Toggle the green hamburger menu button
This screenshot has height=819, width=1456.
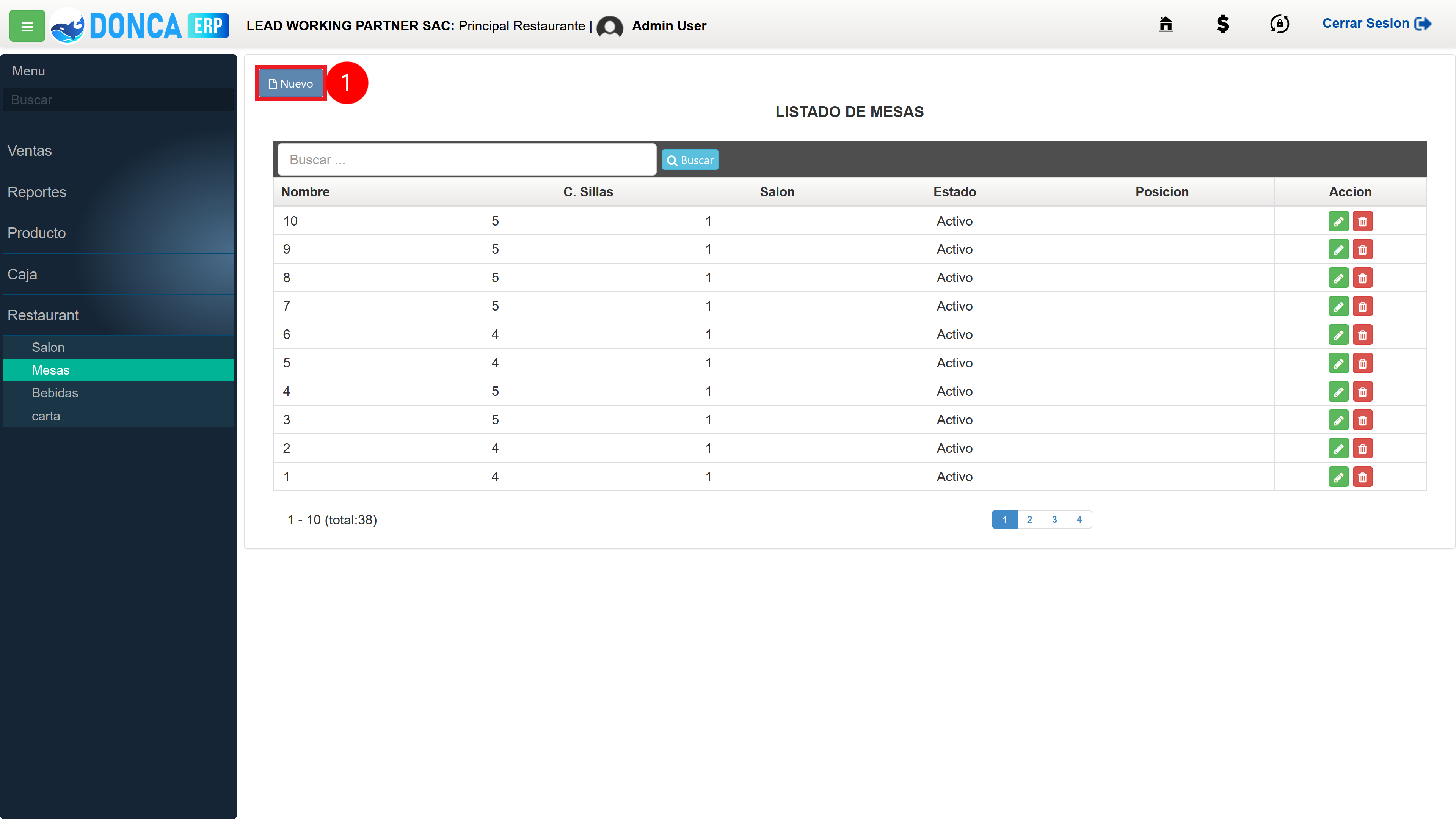click(x=27, y=26)
